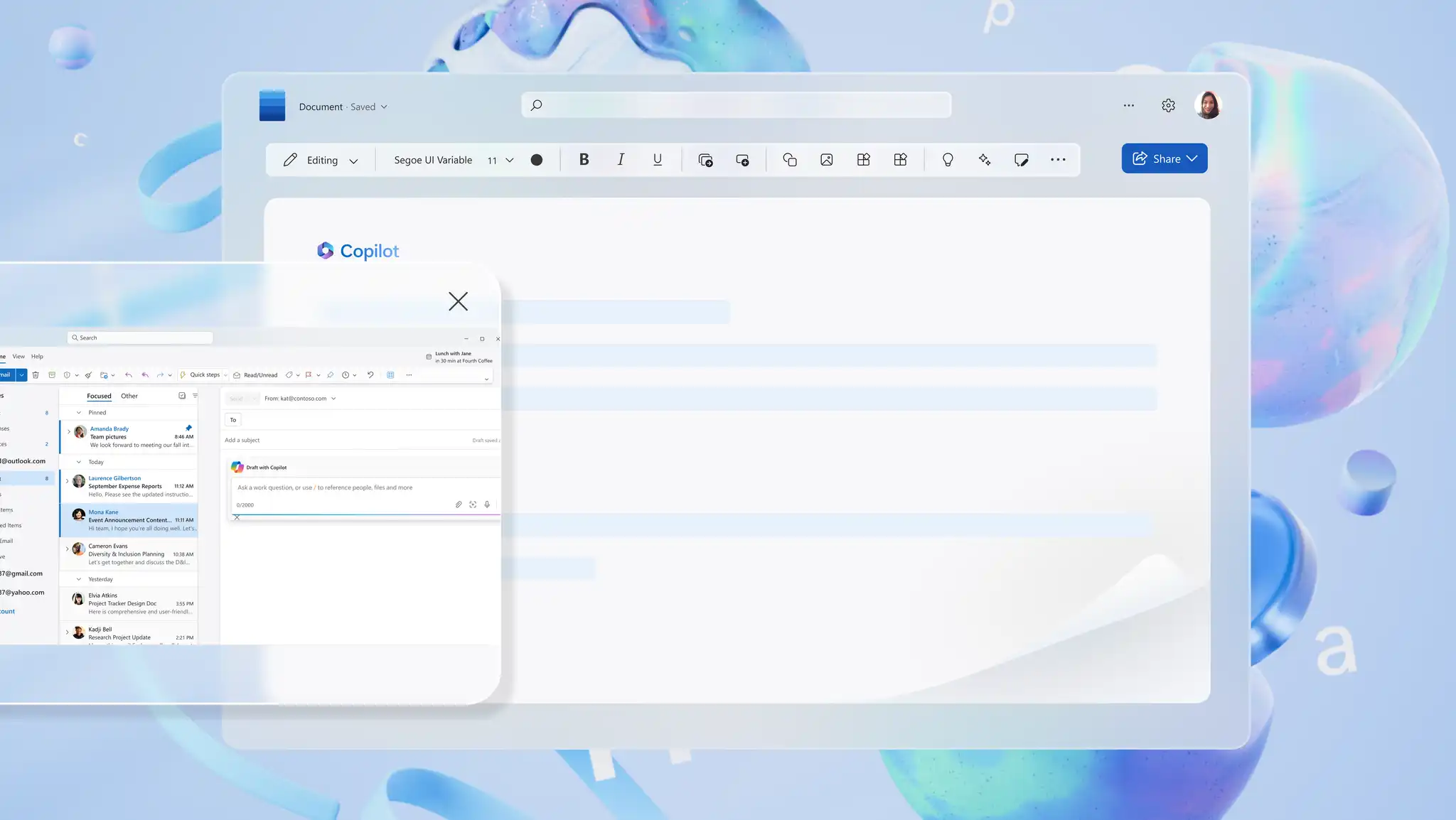This screenshot has width=1456, height=820.
Task: Select the @gmail.com account in sidebar
Action: (x=21, y=574)
